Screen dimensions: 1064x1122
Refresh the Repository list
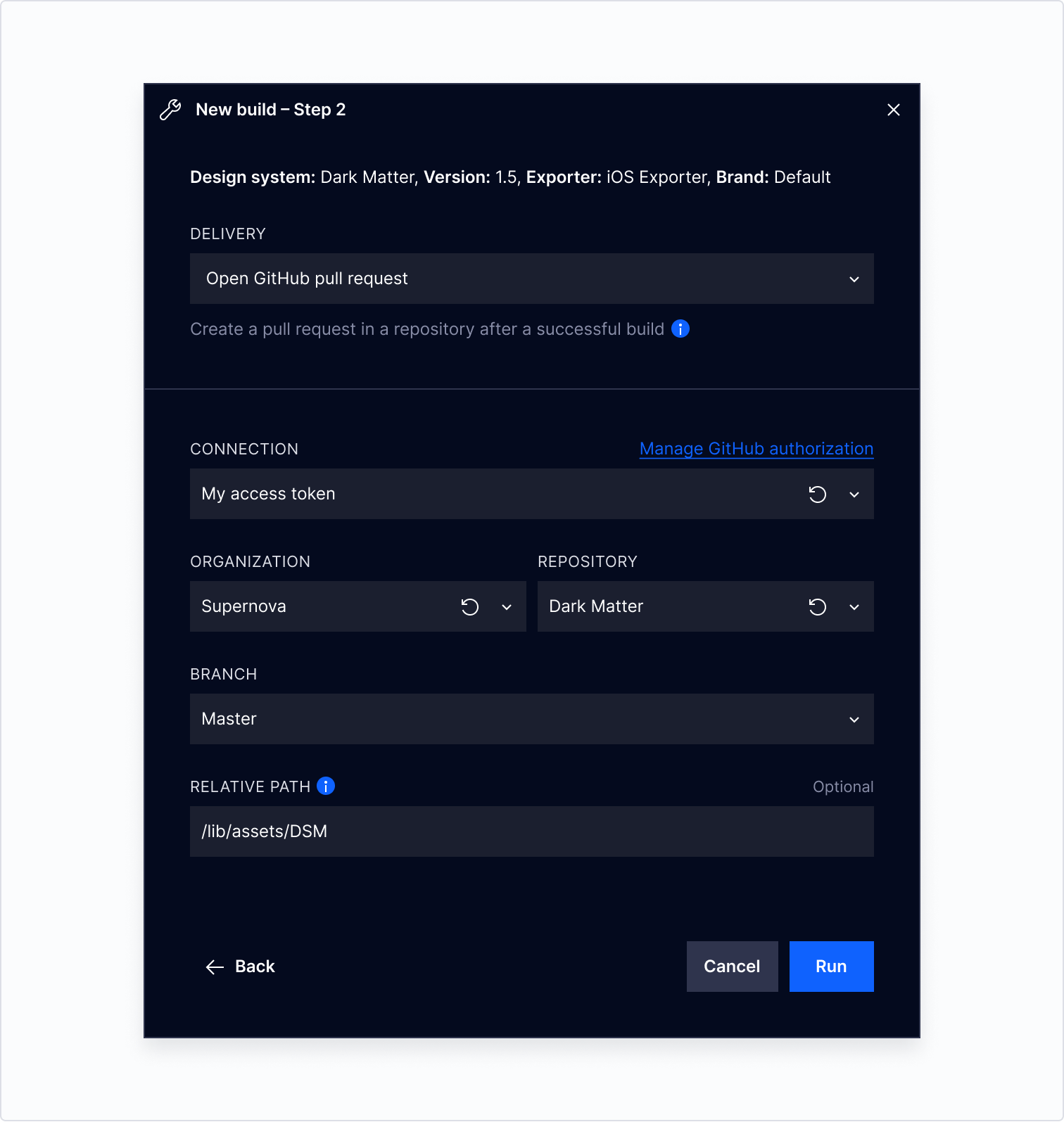pyautogui.click(x=817, y=607)
